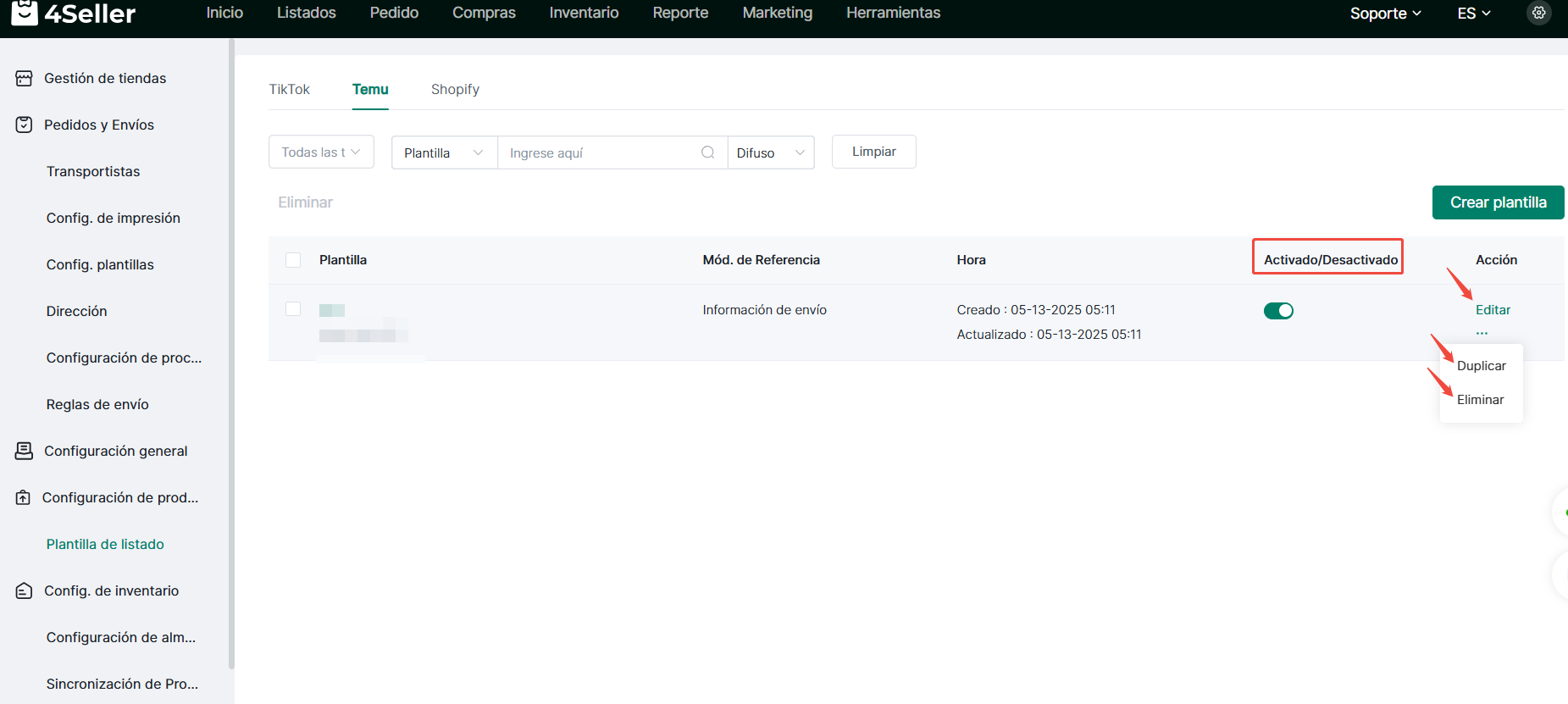Toggle the template activation switch off

click(x=1278, y=311)
